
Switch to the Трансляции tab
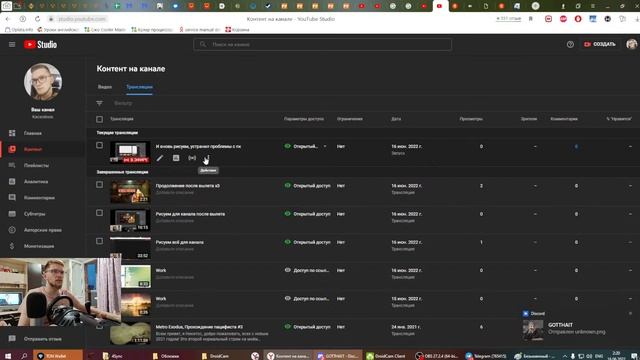point(139,87)
